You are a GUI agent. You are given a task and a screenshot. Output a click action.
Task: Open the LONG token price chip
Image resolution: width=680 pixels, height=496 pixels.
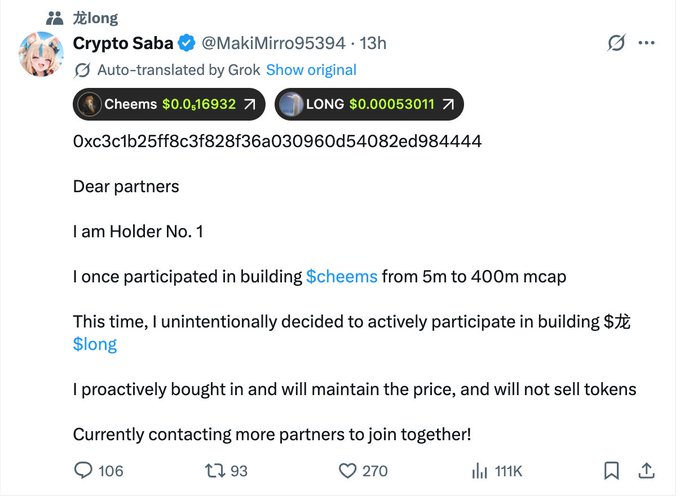coord(369,104)
